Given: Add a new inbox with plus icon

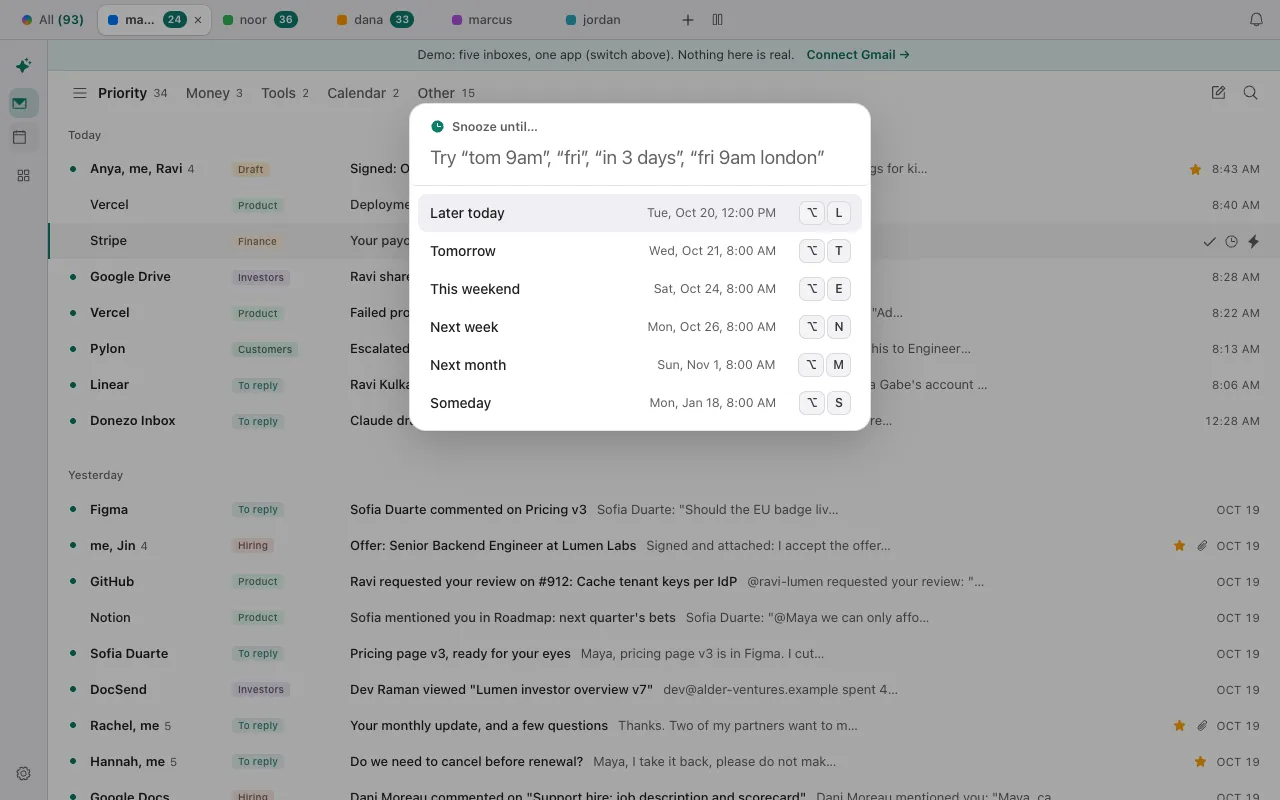Looking at the screenshot, I should point(687,20).
